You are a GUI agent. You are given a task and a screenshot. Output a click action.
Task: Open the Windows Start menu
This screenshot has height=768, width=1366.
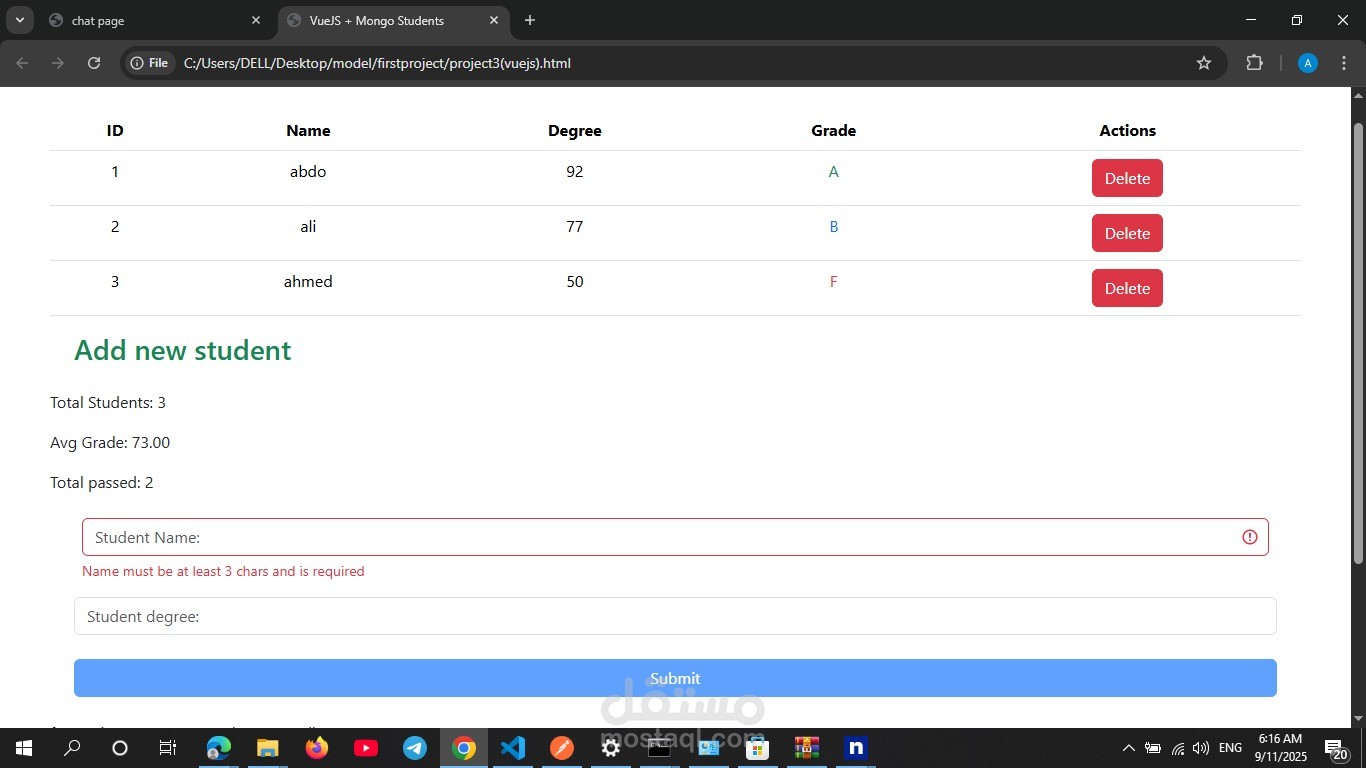(23, 748)
